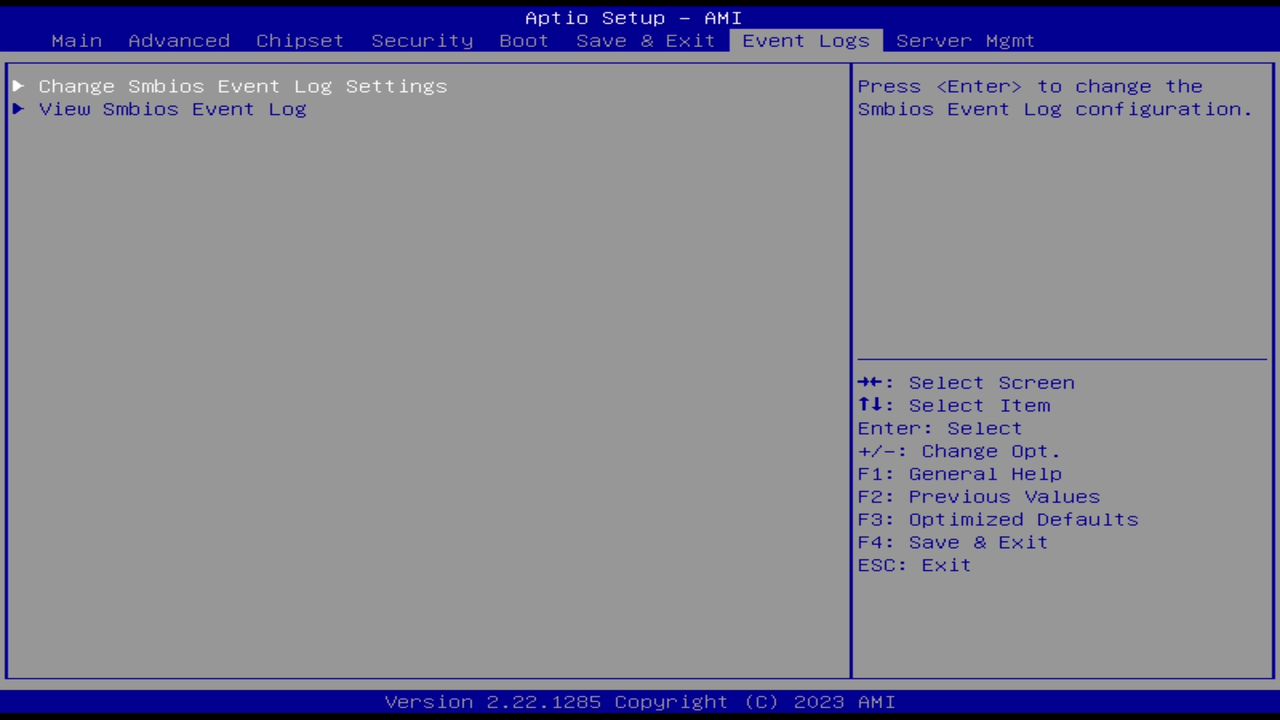Viewport: 1280px width, 720px height.
Task: Click the 'F2: Previous Values' hint
Action: [978, 498]
